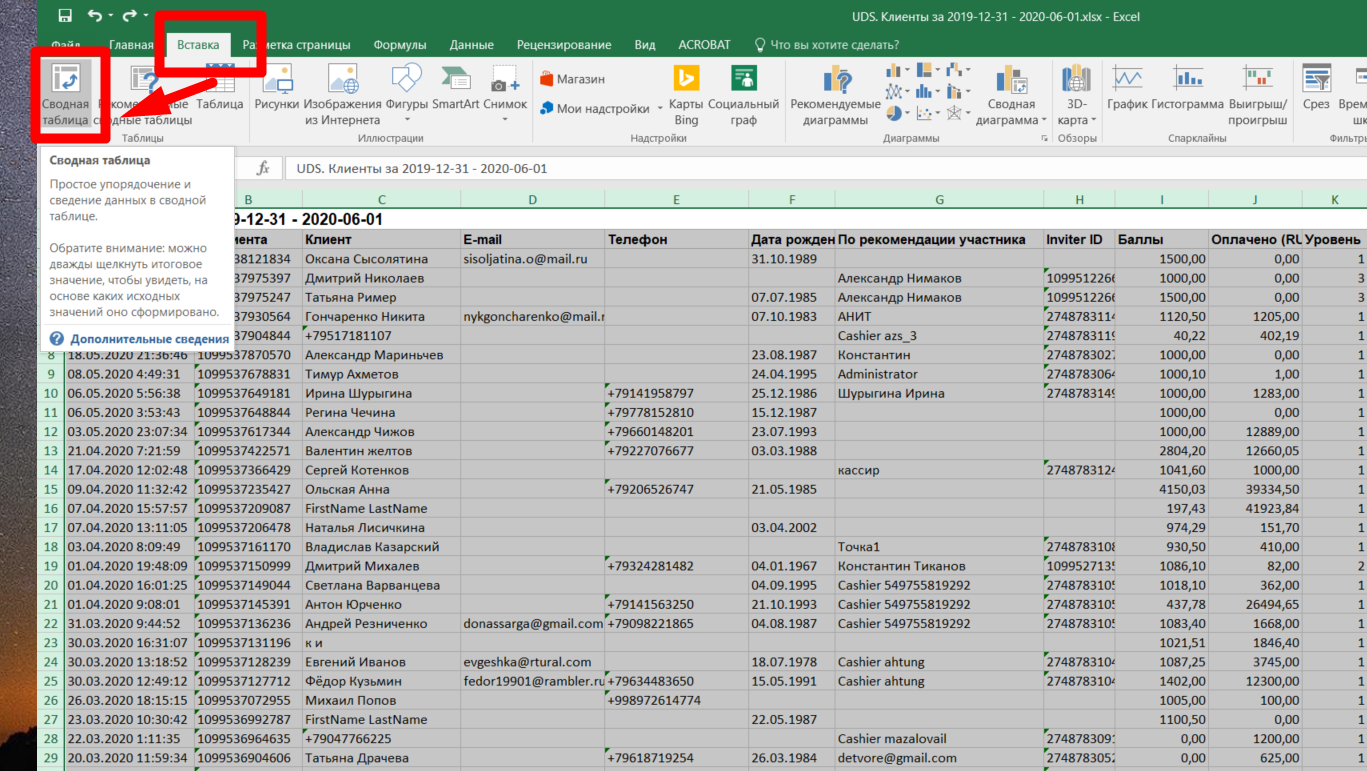Select phone cell +998972614774
The width and height of the screenshot is (1367, 771).
tap(676, 700)
